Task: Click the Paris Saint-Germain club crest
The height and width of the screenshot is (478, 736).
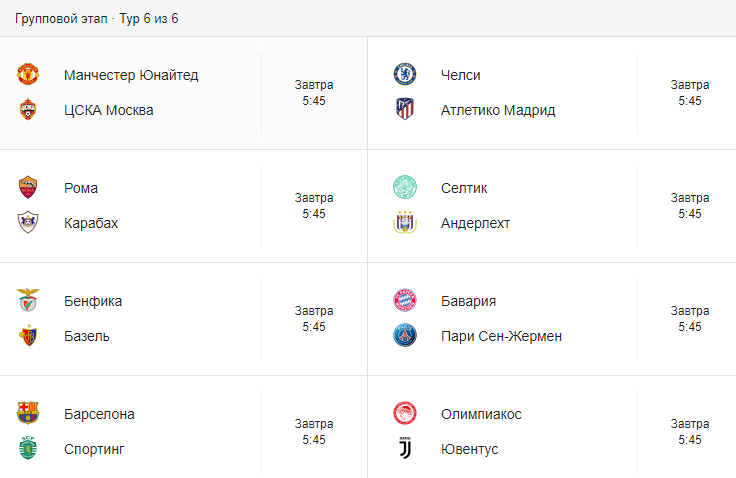Action: [405, 336]
